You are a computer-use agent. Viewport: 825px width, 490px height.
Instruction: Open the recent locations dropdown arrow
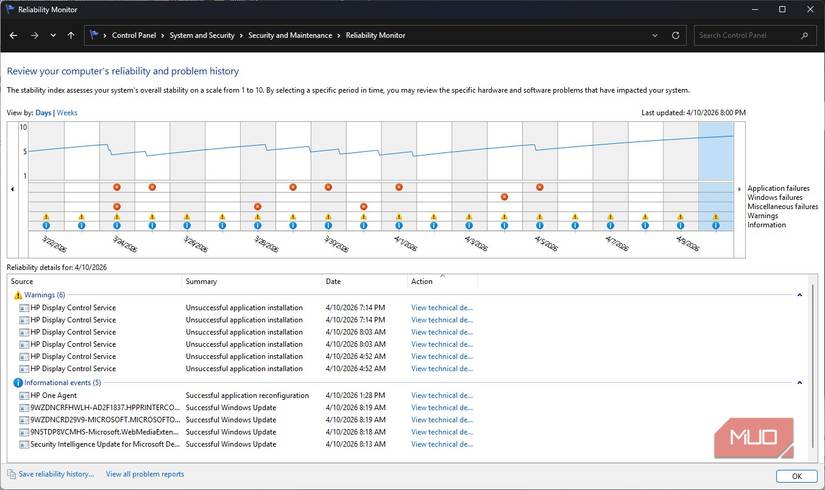[x=53, y=35]
